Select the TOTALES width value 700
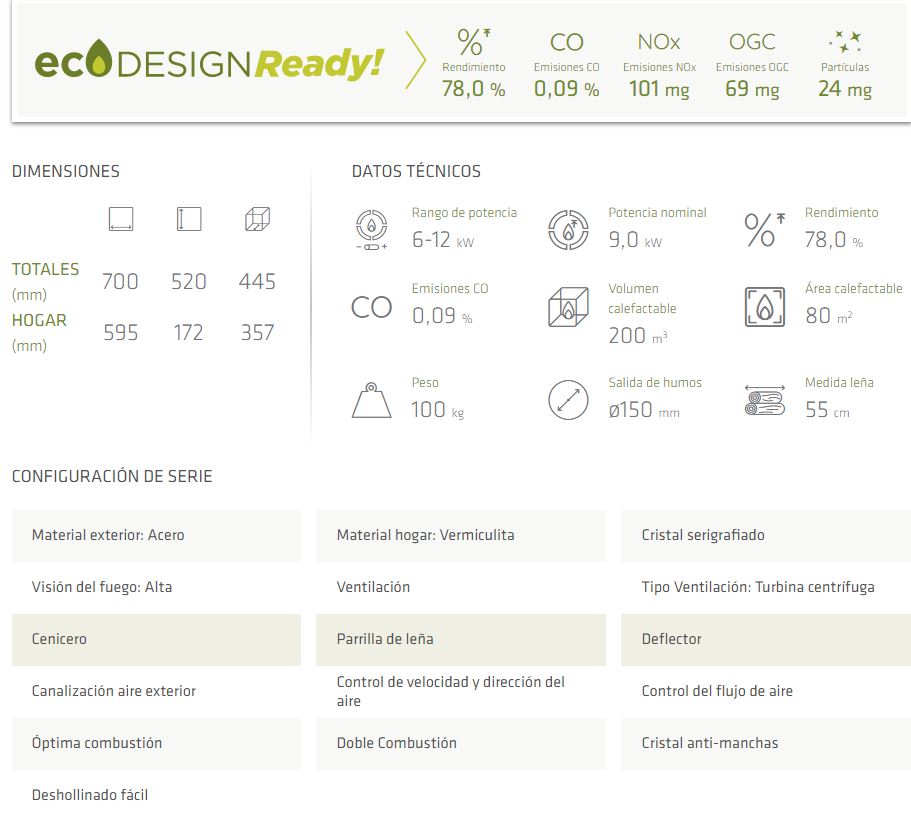Image resolution: width=911 pixels, height=818 pixels. coord(120,282)
